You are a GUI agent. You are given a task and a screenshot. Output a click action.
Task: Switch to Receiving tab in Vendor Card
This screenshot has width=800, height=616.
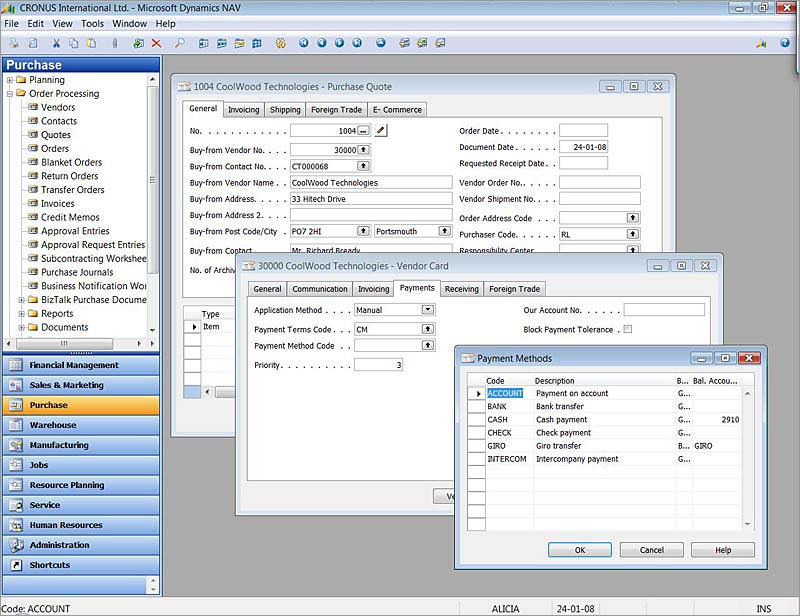tap(461, 289)
